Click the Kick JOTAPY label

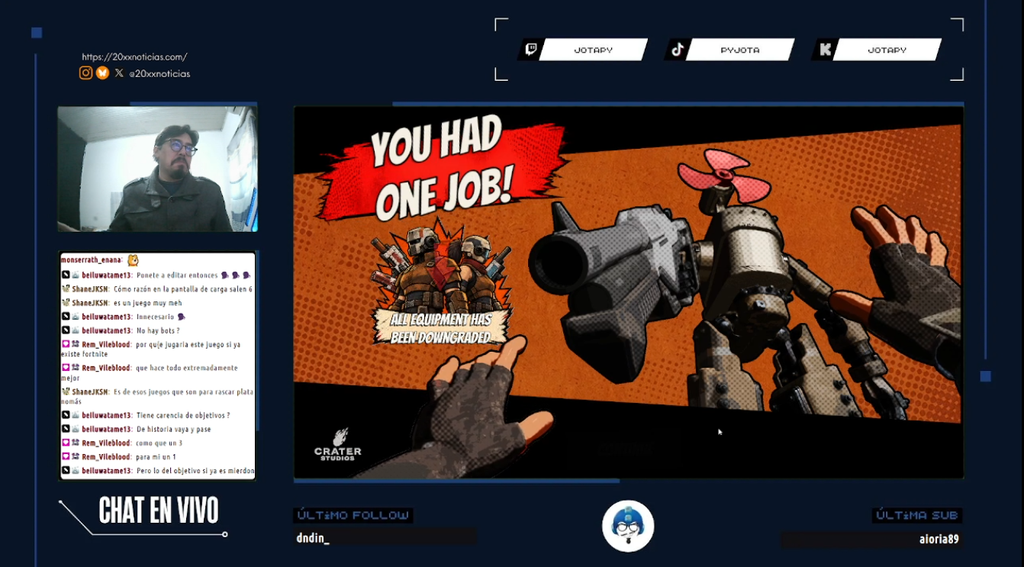pyautogui.click(x=887, y=50)
